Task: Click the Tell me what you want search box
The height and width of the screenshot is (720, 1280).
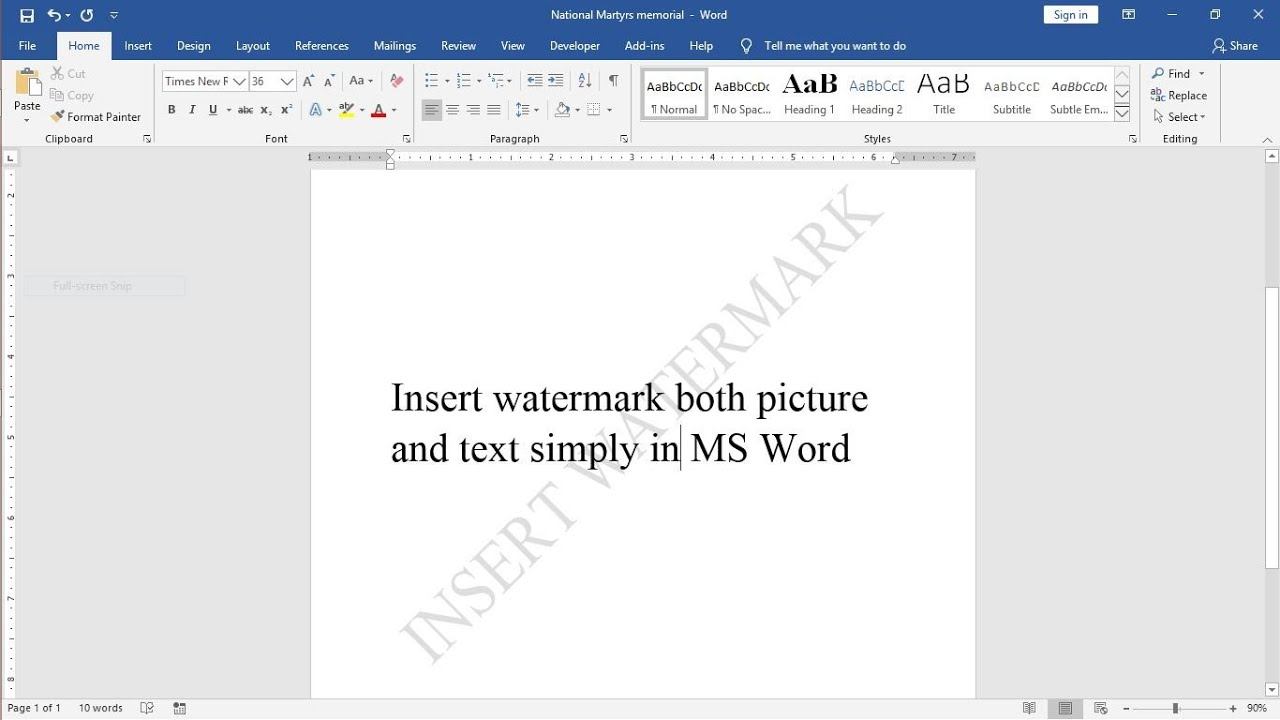Action: pos(823,46)
